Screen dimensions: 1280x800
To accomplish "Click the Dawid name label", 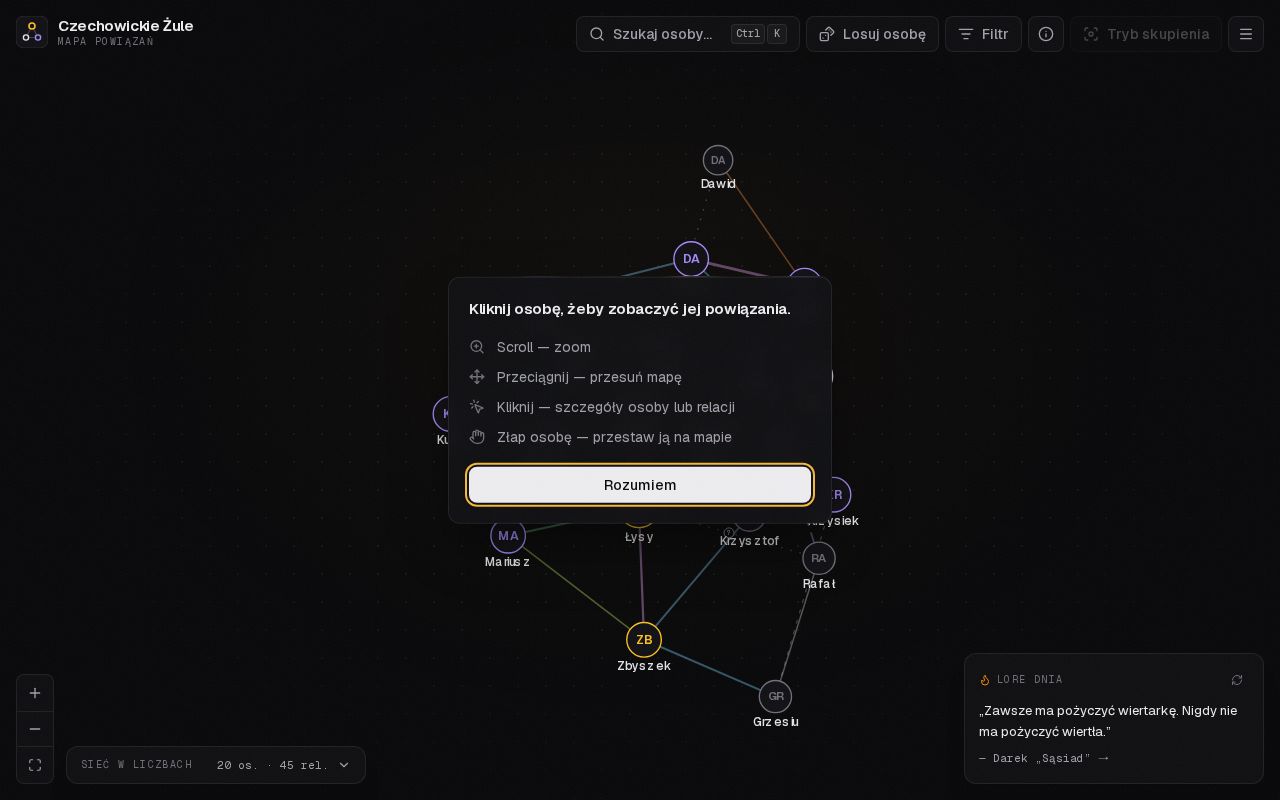I will click(x=718, y=184).
